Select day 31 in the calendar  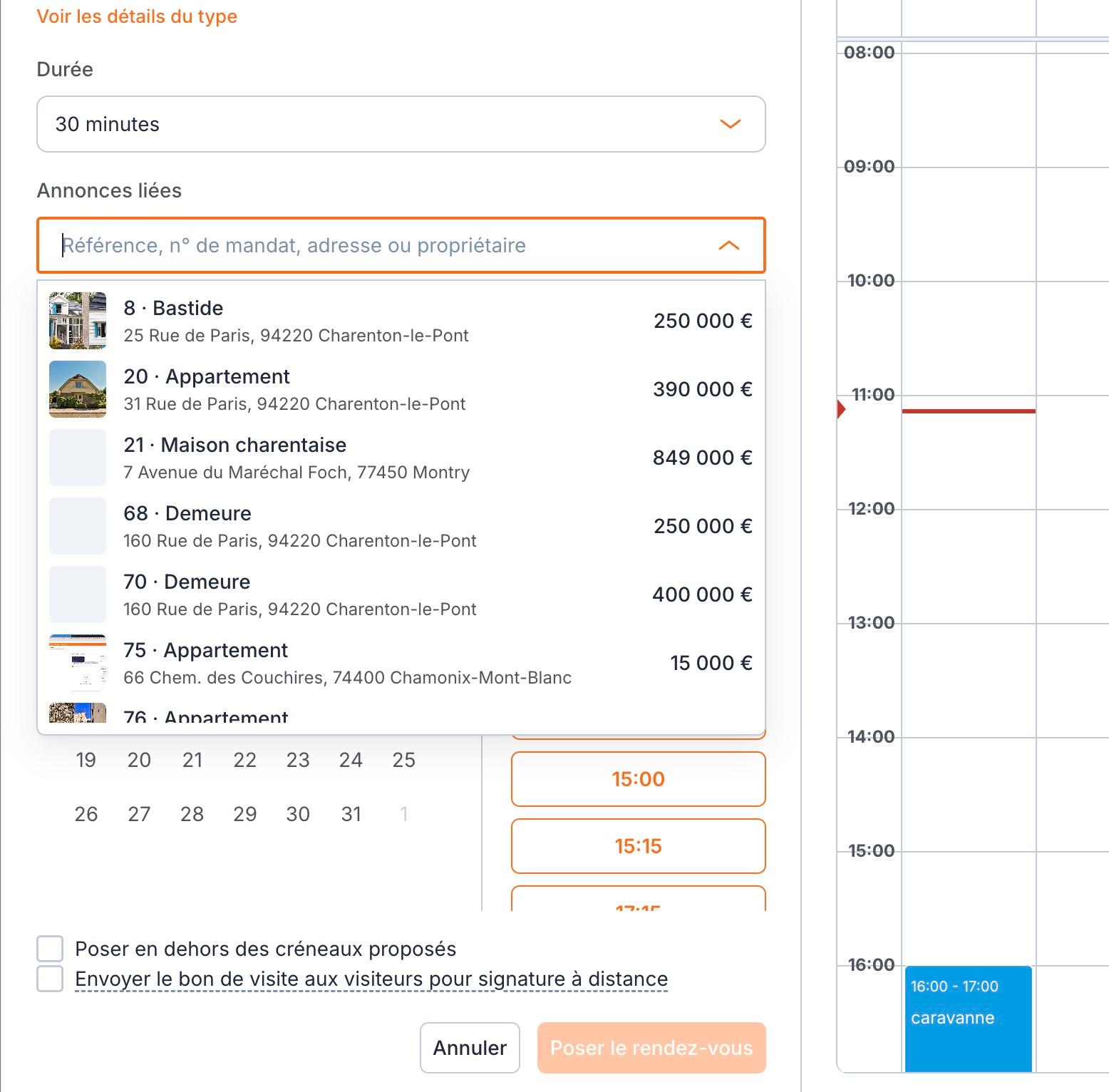click(351, 814)
